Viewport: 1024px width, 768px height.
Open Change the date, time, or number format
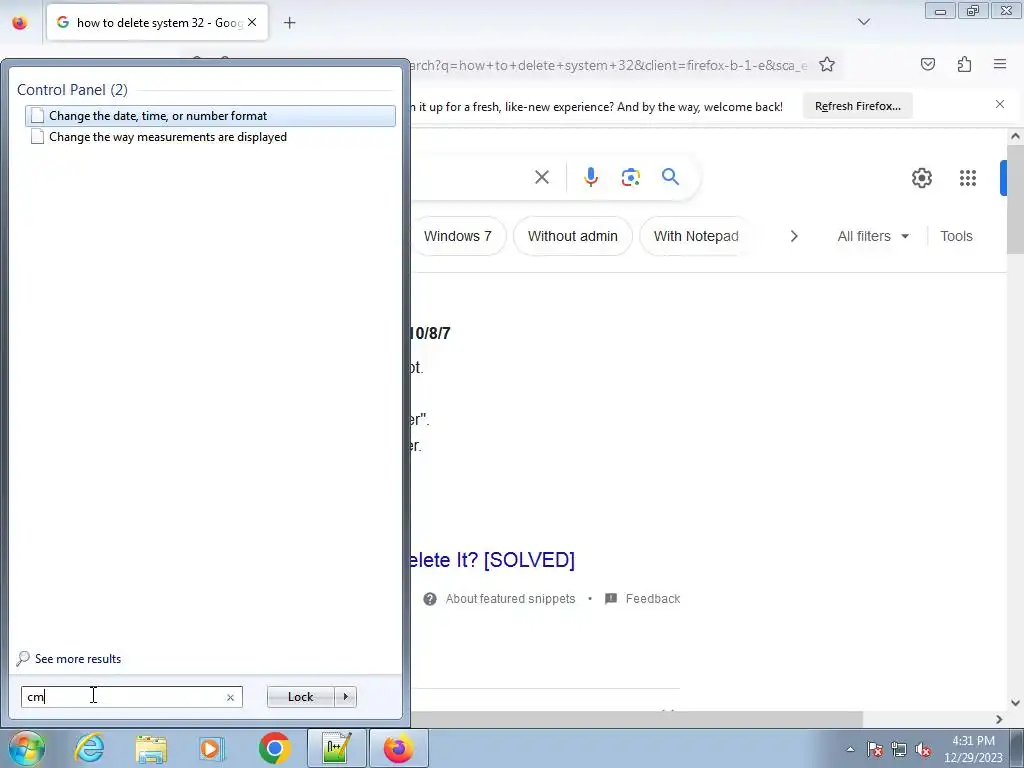(210, 116)
